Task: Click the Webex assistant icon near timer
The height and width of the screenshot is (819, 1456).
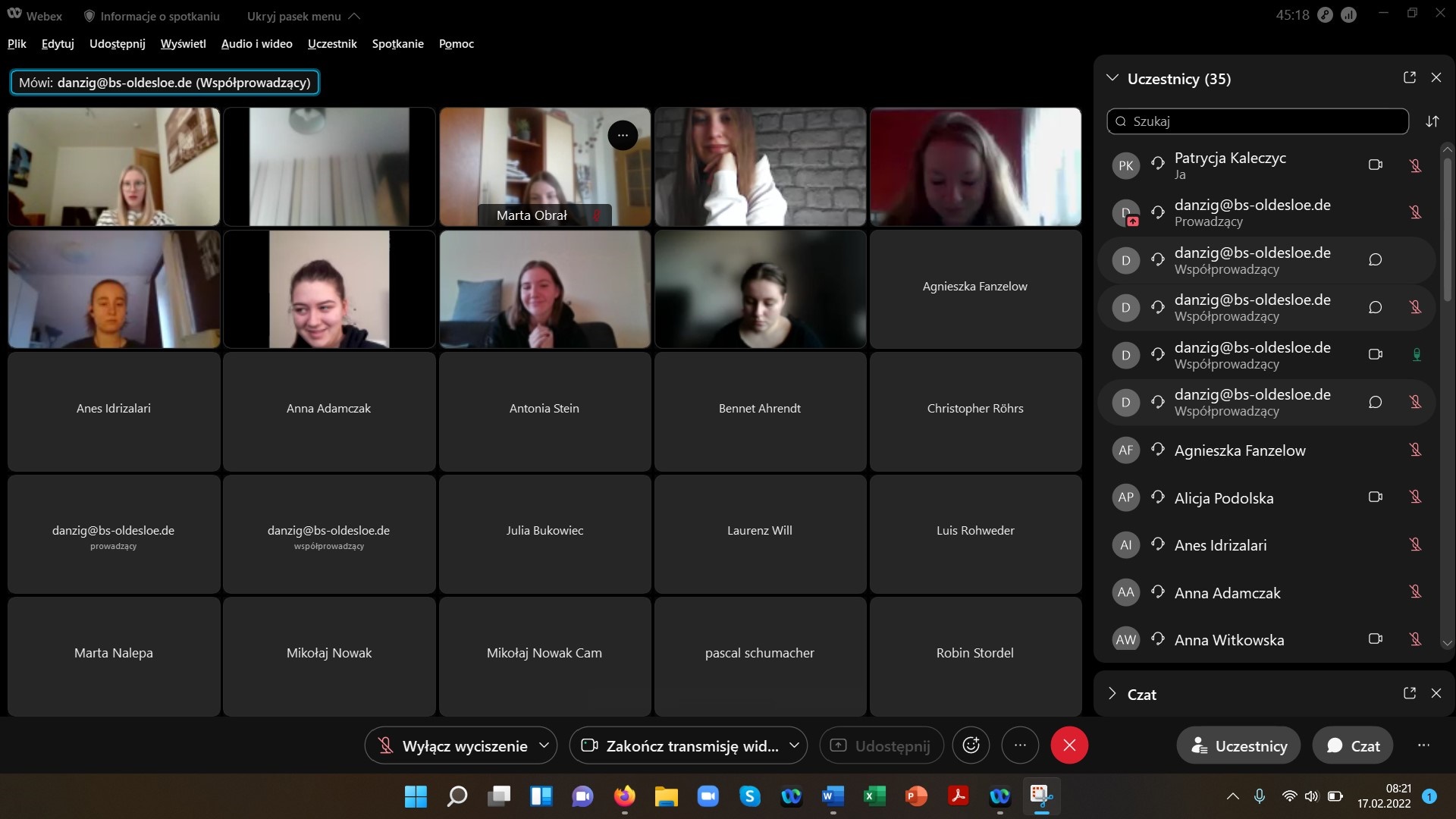Action: (x=1325, y=15)
